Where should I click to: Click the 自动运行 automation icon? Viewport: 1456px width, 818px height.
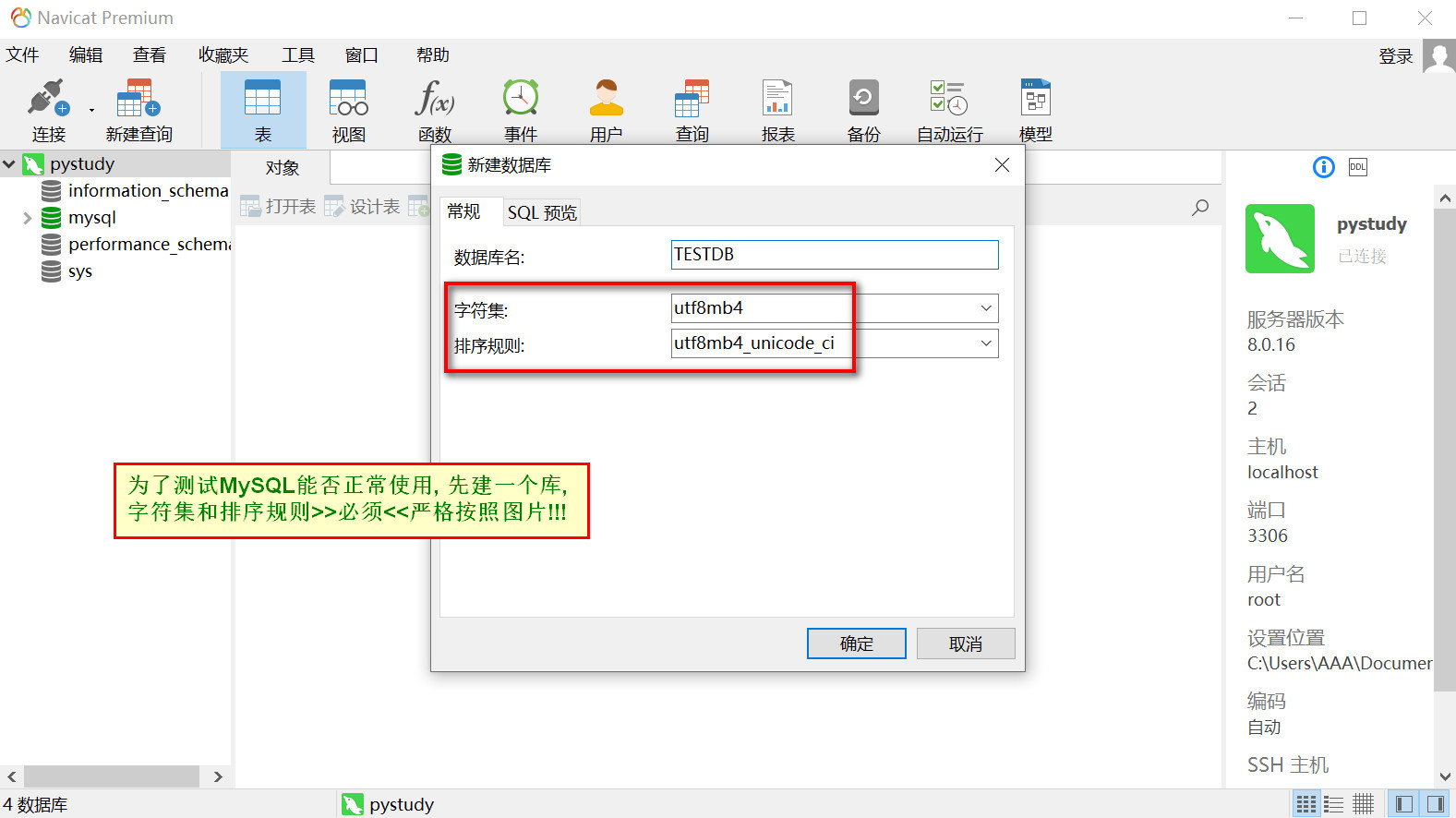(x=950, y=110)
